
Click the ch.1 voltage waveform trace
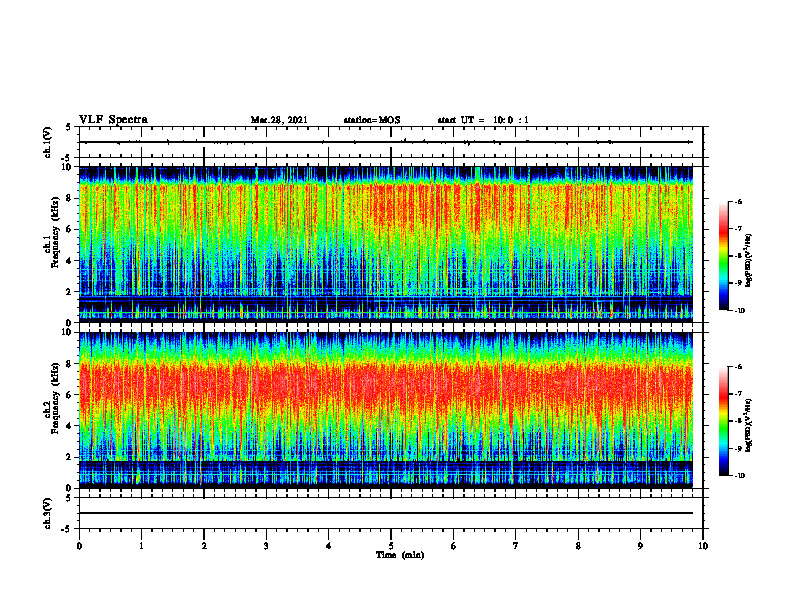pos(386,142)
